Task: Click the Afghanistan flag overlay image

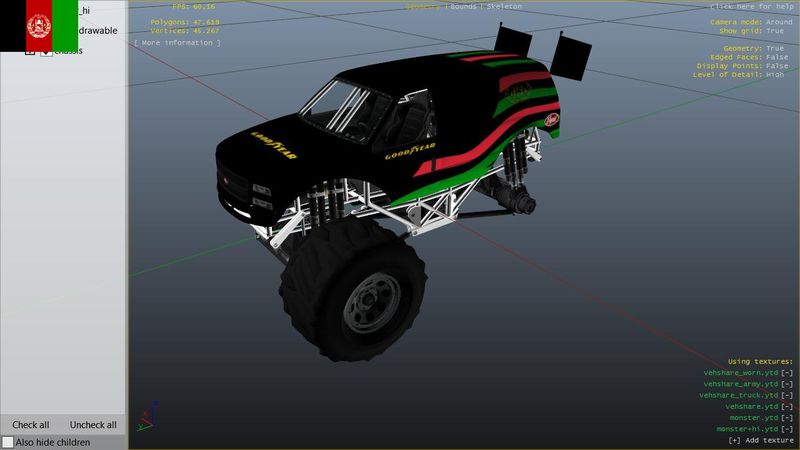Action: pyautogui.click(x=39, y=26)
